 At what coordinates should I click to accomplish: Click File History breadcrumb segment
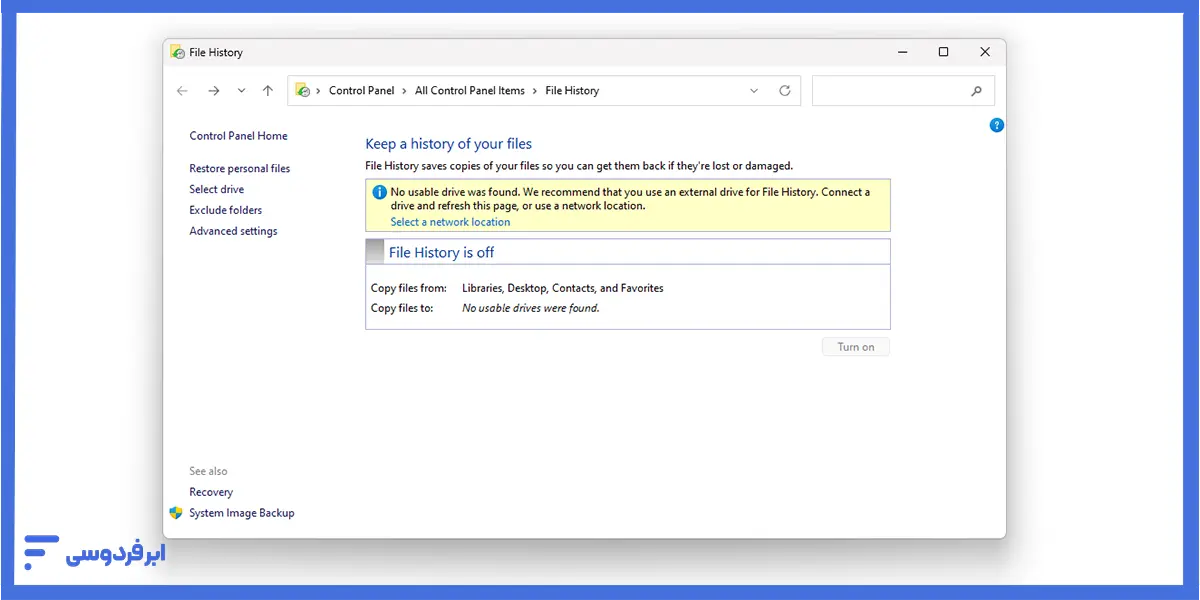click(572, 90)
